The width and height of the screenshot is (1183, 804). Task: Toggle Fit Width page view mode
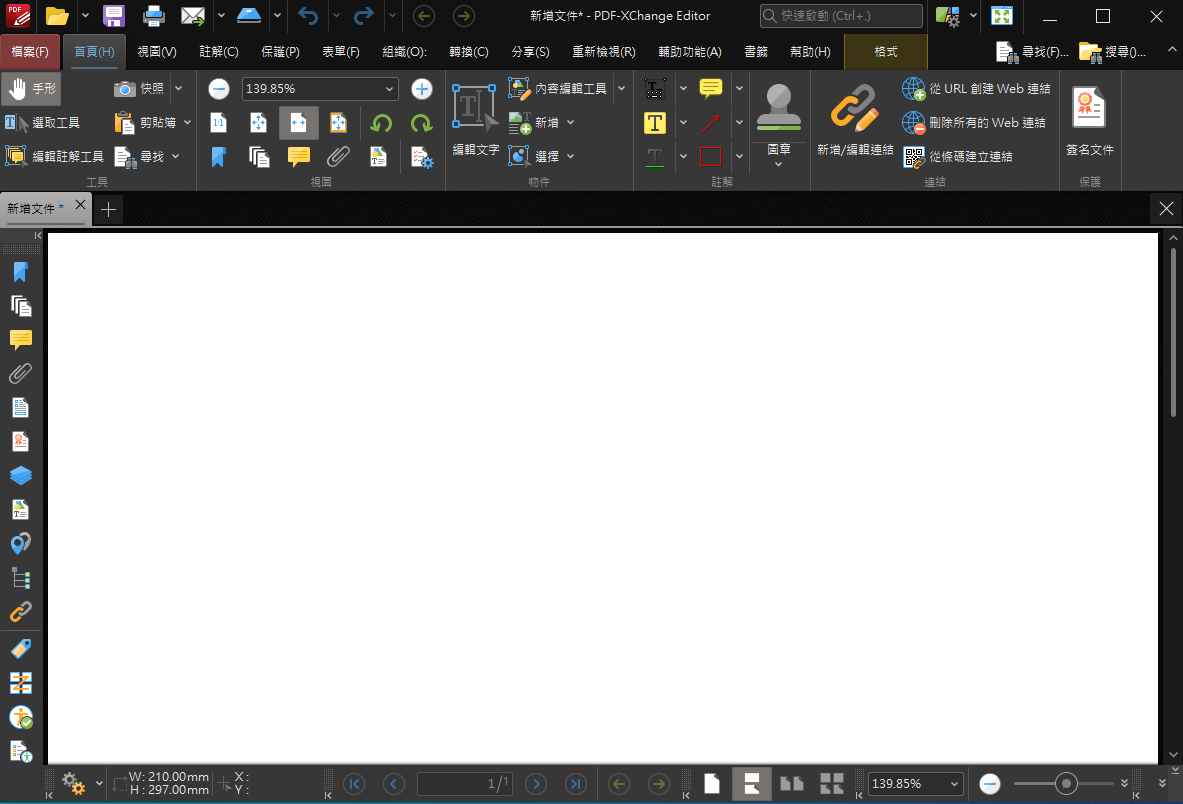click(298, 123)
